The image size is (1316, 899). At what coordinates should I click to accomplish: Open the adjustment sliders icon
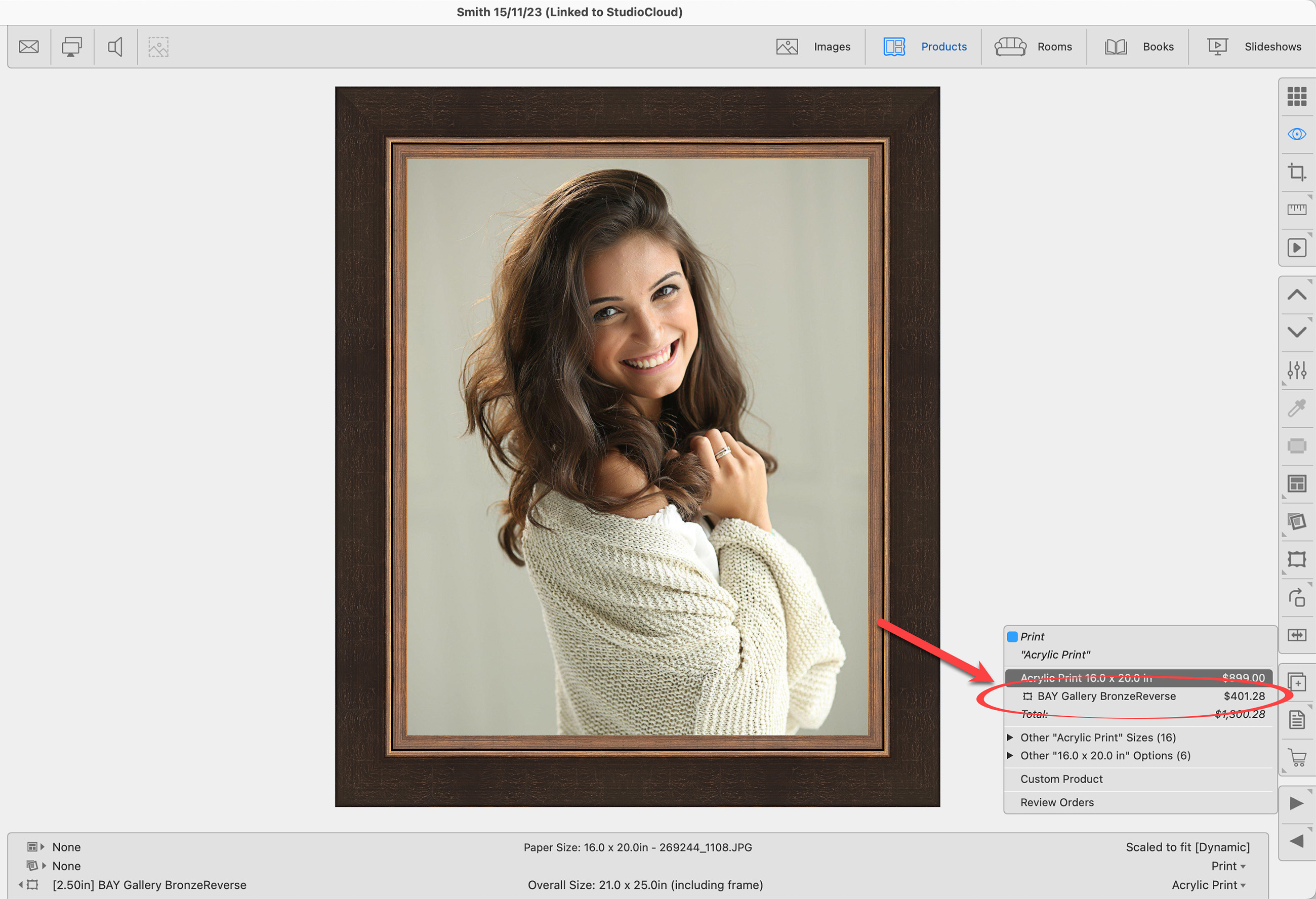1296,371
